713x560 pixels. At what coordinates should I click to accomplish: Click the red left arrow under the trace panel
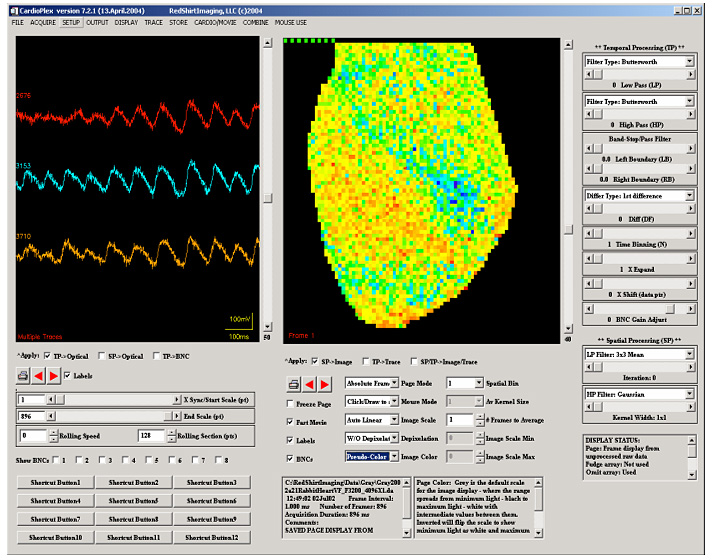tap(40, 376)
